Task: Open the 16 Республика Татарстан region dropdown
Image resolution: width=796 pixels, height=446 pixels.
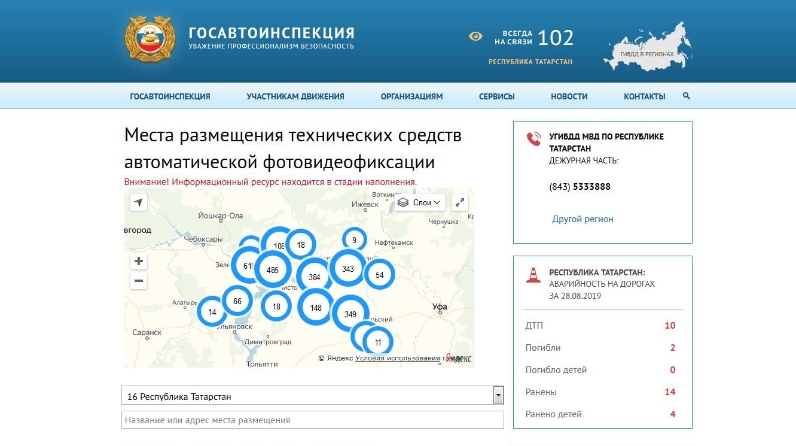Action: [312, 396]
